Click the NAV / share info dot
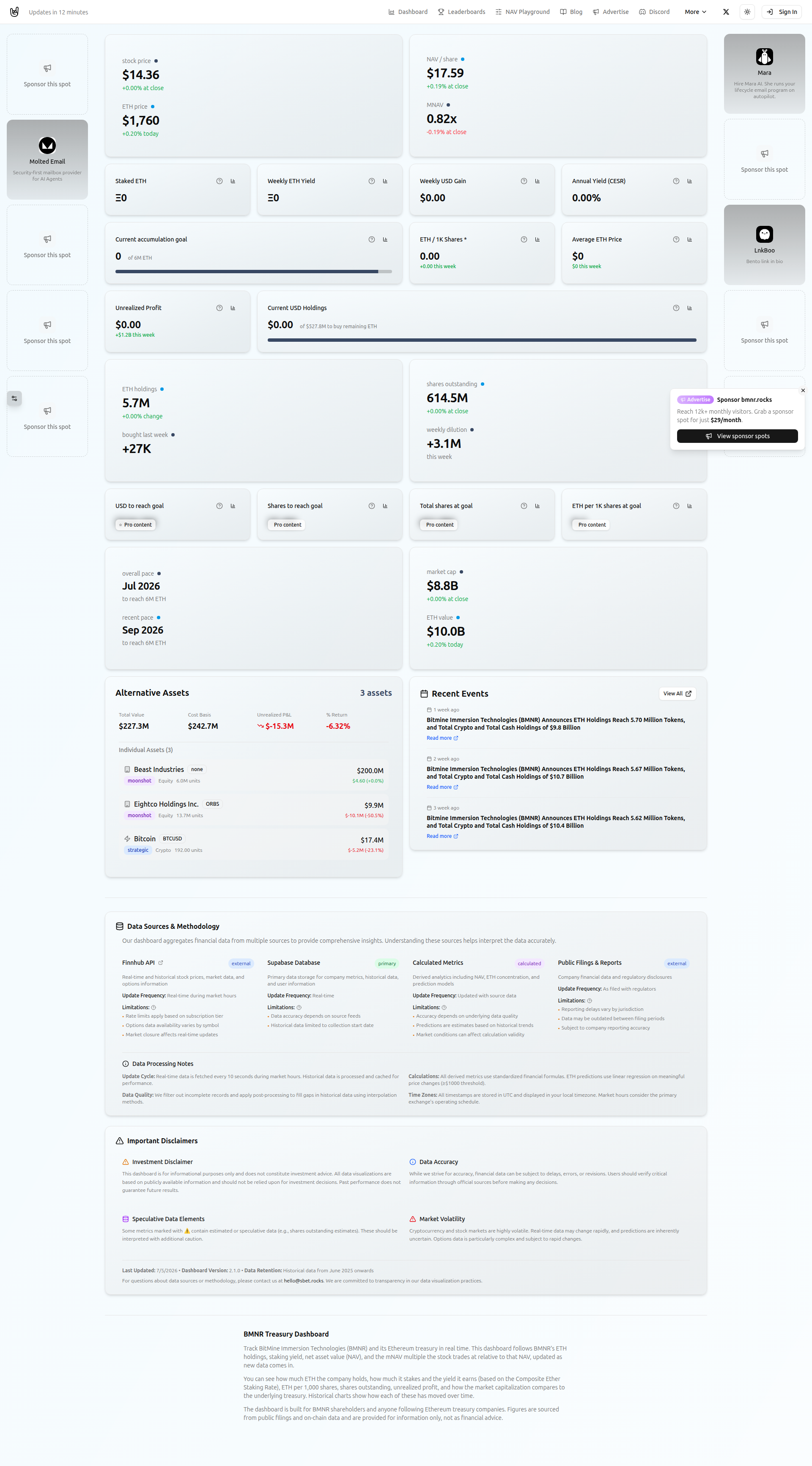Screen dimensions: 812x1466 [x=463, y=59]
